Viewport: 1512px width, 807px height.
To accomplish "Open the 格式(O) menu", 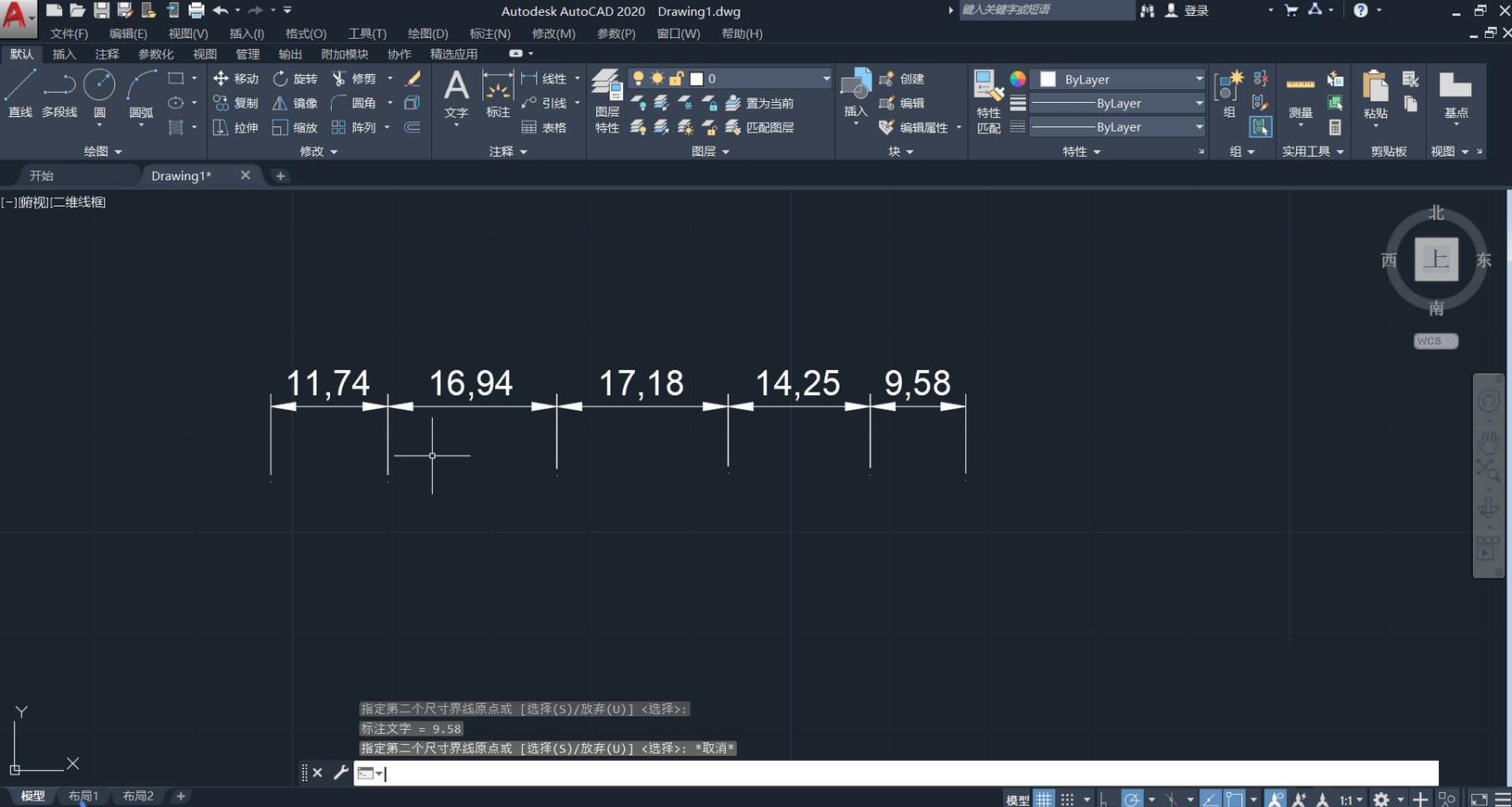I will click(x=306, y=33).
